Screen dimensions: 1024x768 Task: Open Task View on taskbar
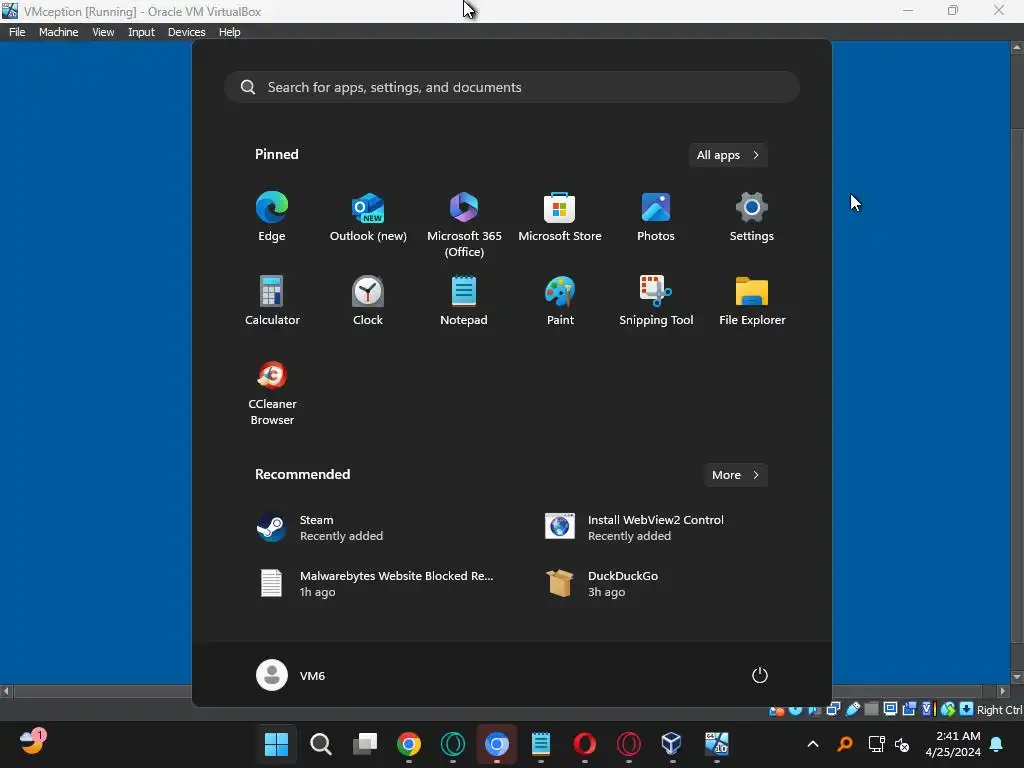point(364,744)
